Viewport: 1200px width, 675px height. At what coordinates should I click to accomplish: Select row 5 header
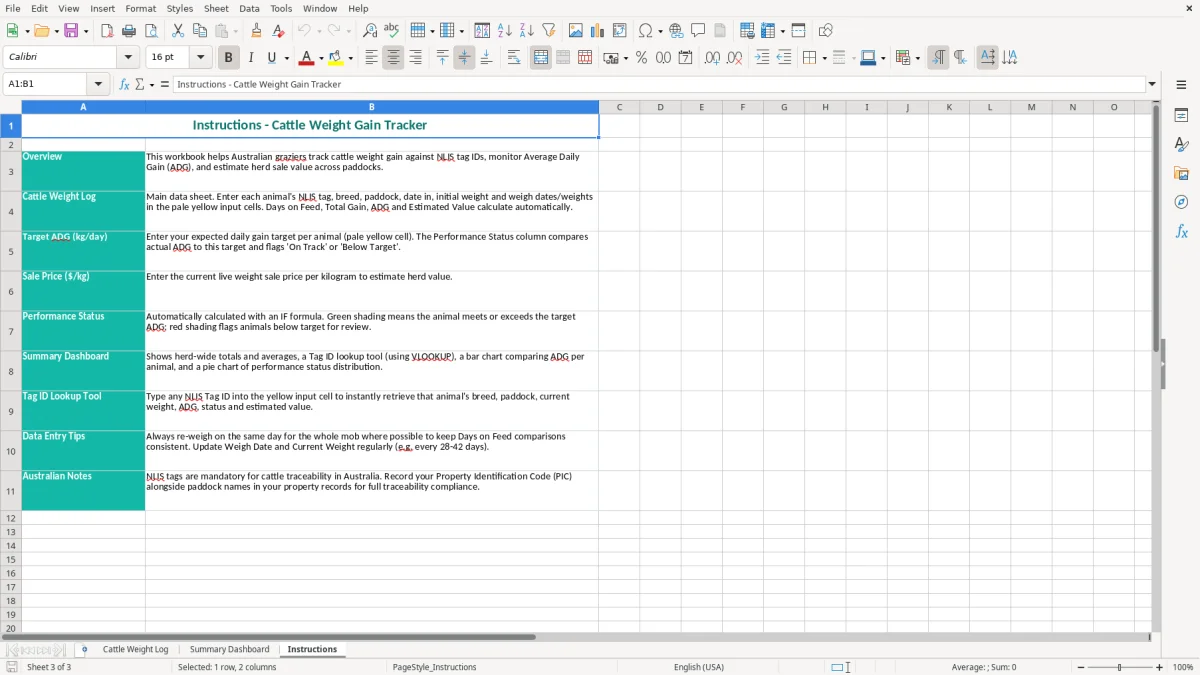pos(11,251)
